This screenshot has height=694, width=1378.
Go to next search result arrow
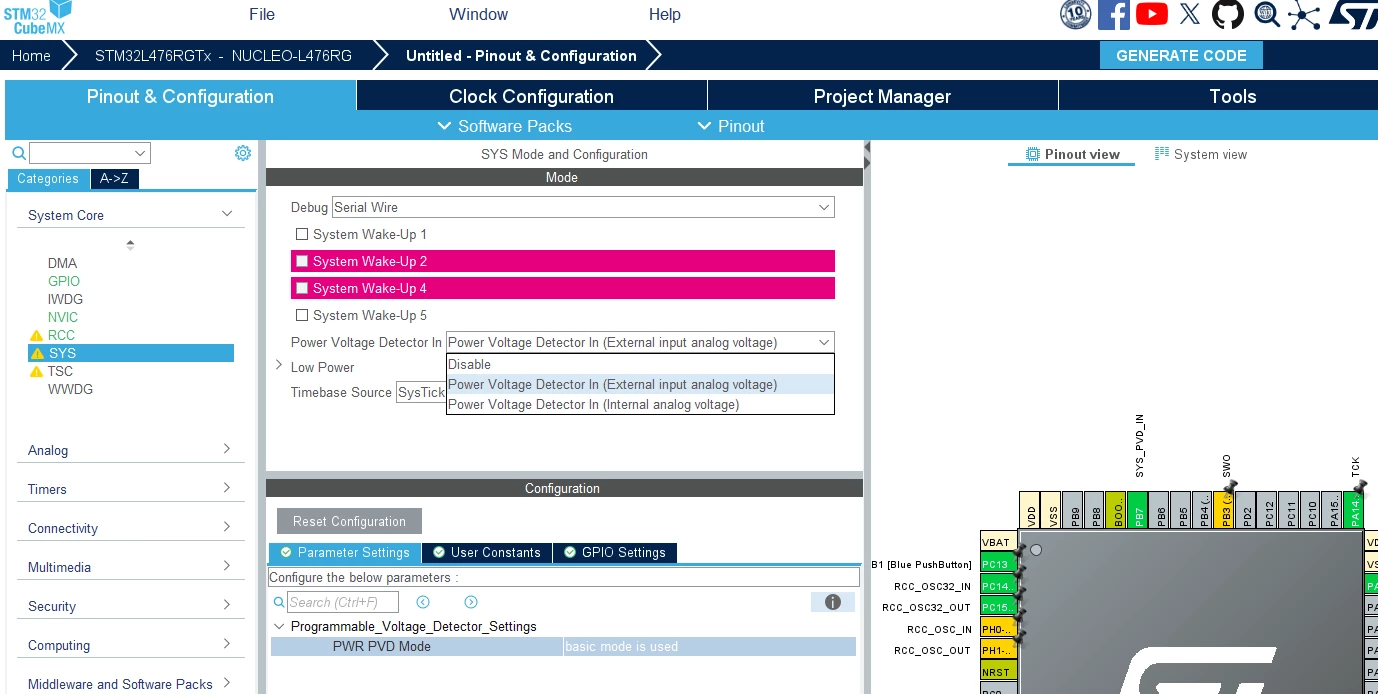coord(471,602)
